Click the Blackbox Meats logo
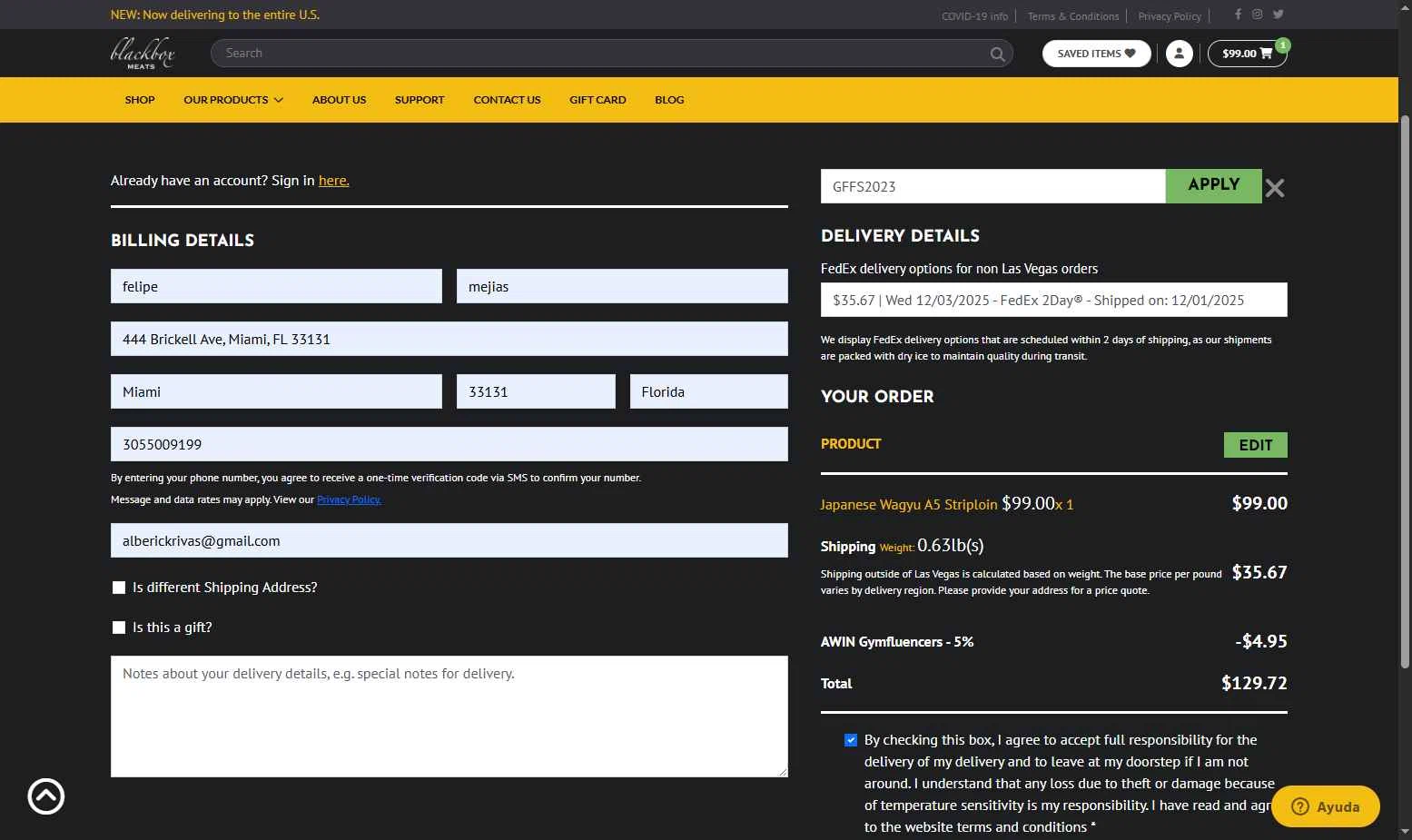The height and width of the screenshot is (840, 1412). (143, 54)
